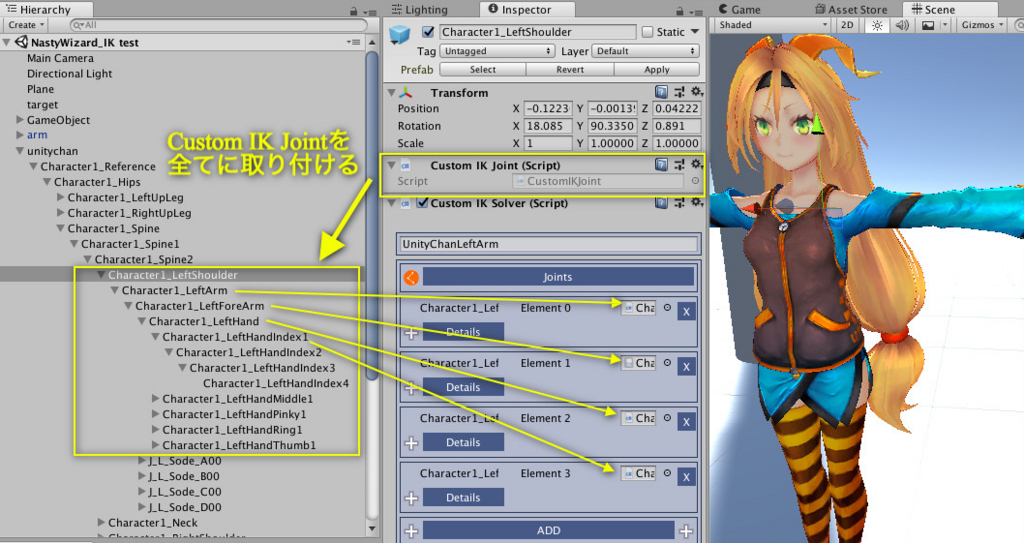
Task: Click Position X value field
Action: 548,108
